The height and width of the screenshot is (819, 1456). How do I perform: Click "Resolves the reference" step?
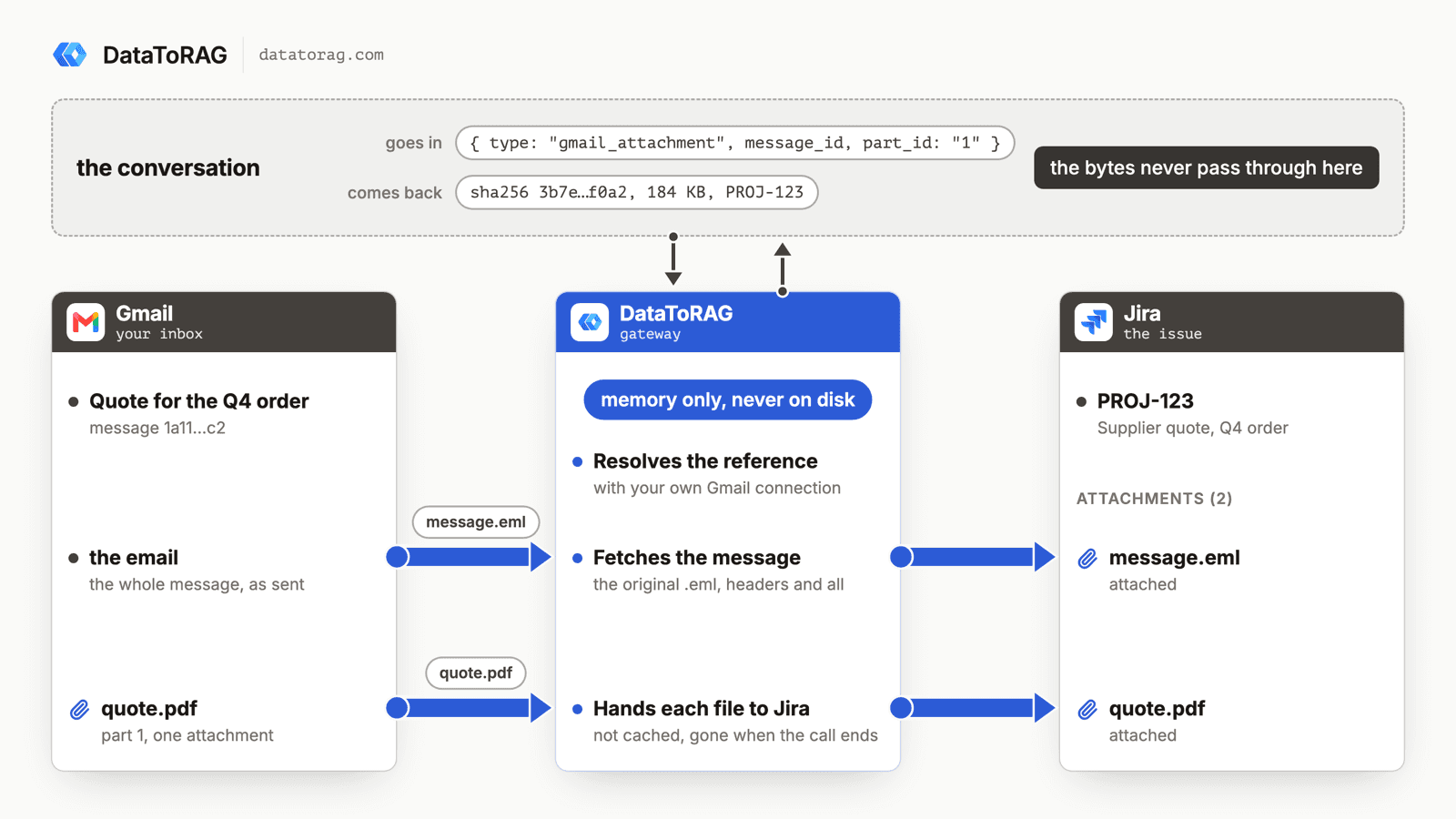point(705,461)
